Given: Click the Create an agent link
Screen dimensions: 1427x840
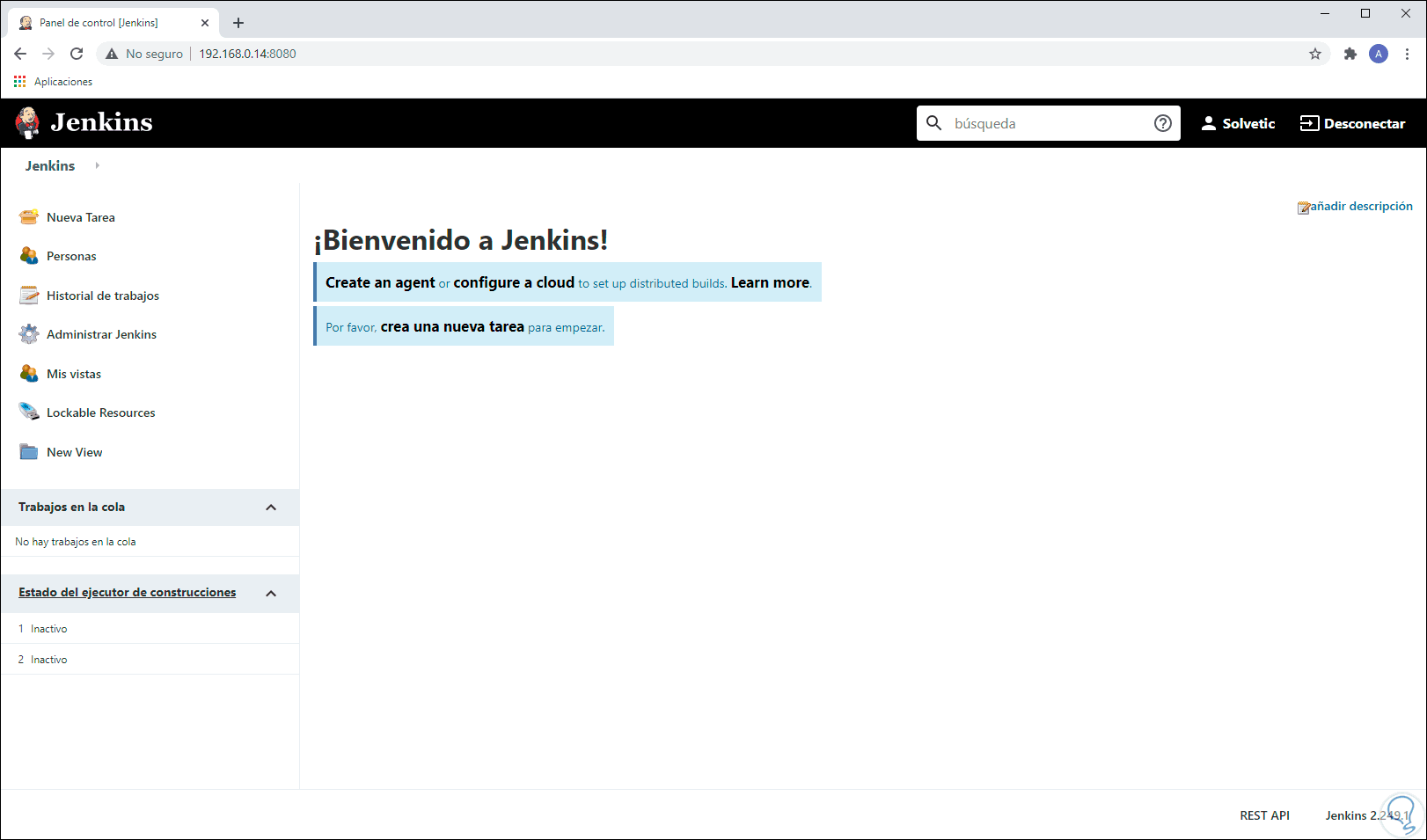Looking at the screenshot, I should coord(380,282).
